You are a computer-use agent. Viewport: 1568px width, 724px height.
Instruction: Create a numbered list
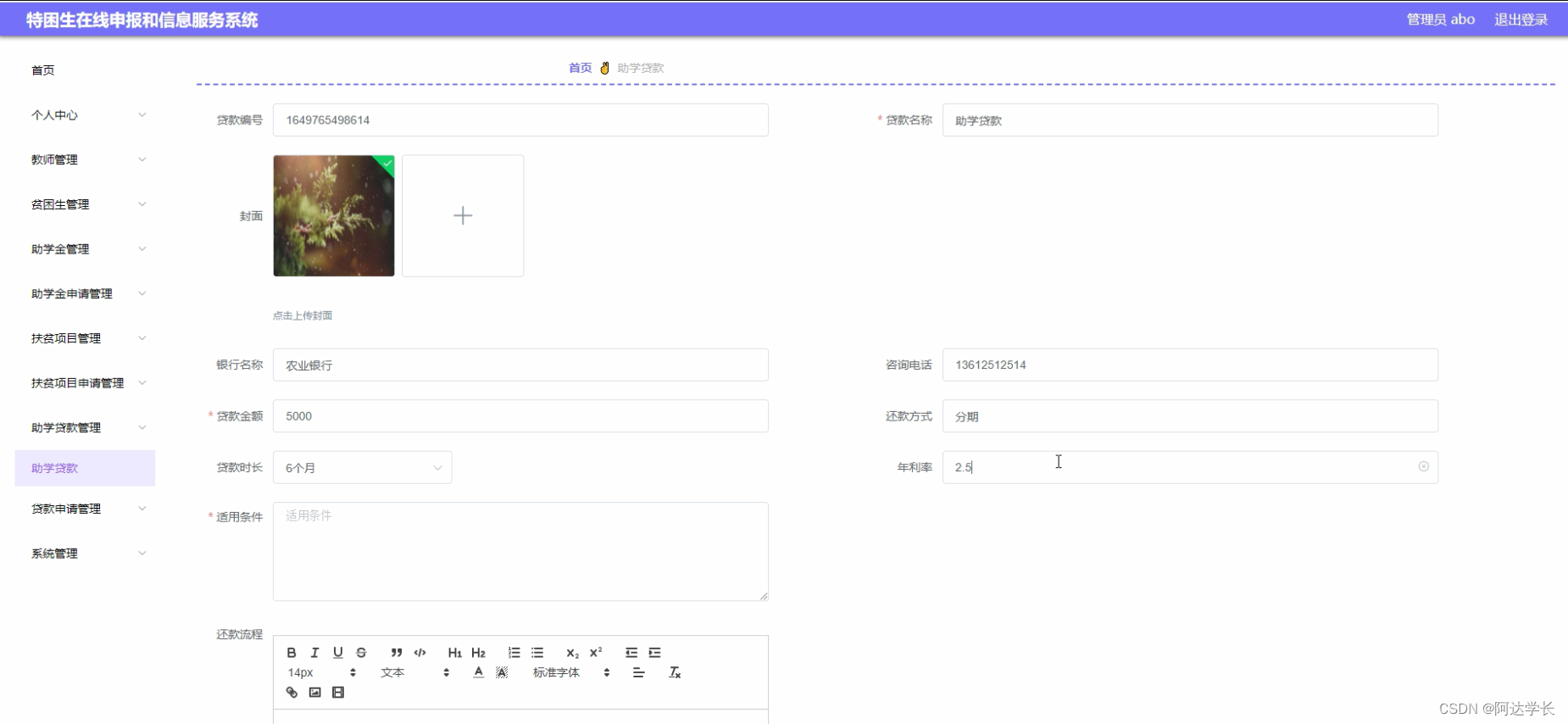514,653
